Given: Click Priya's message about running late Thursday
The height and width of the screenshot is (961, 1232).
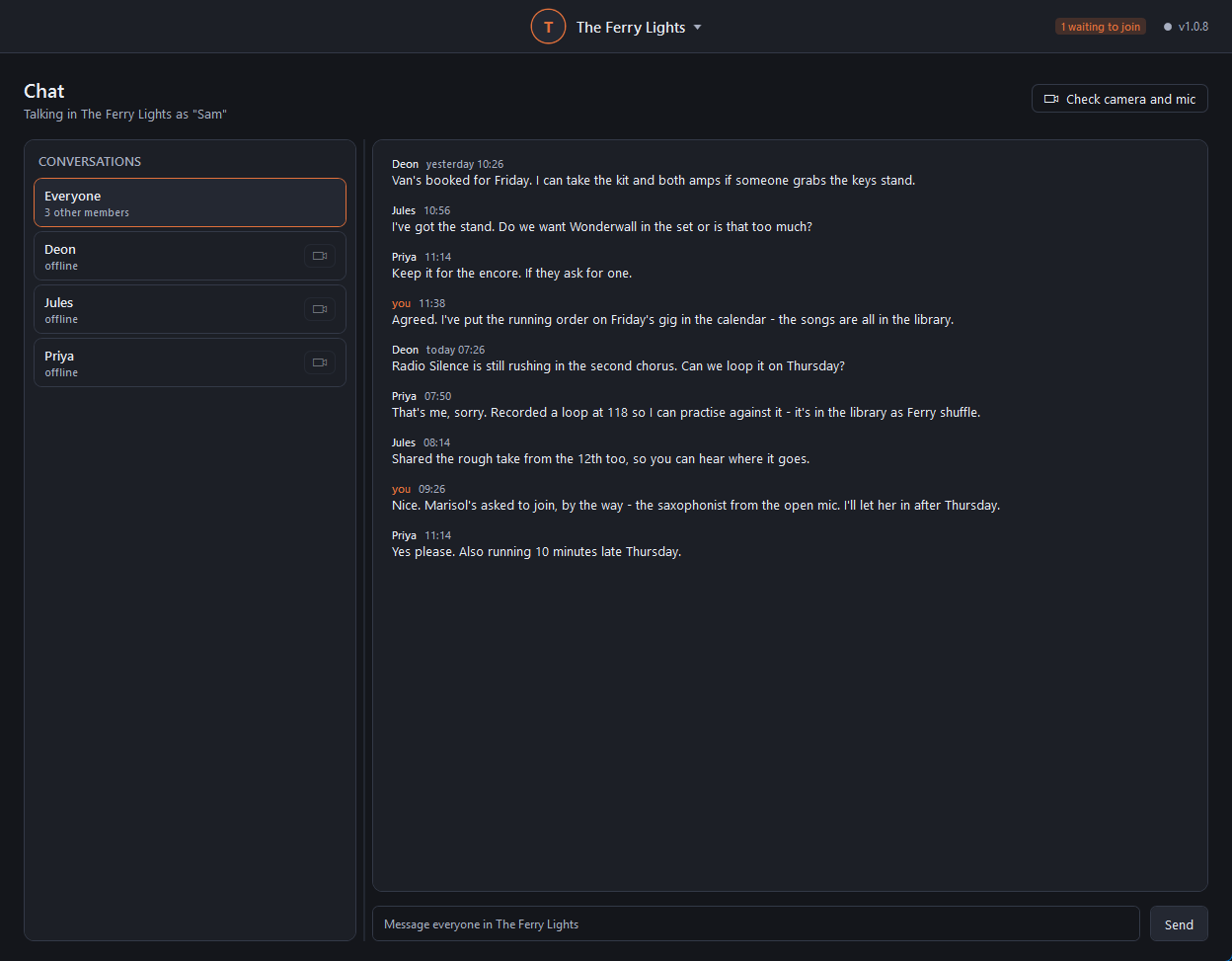Looking at the screenshot, I should 536,552.
